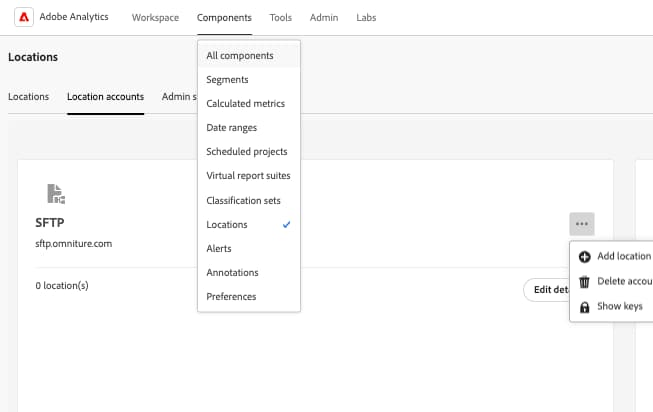Select Segments in the Components menu
This screenshot has height=412, width=653.
tap(228, 80)
